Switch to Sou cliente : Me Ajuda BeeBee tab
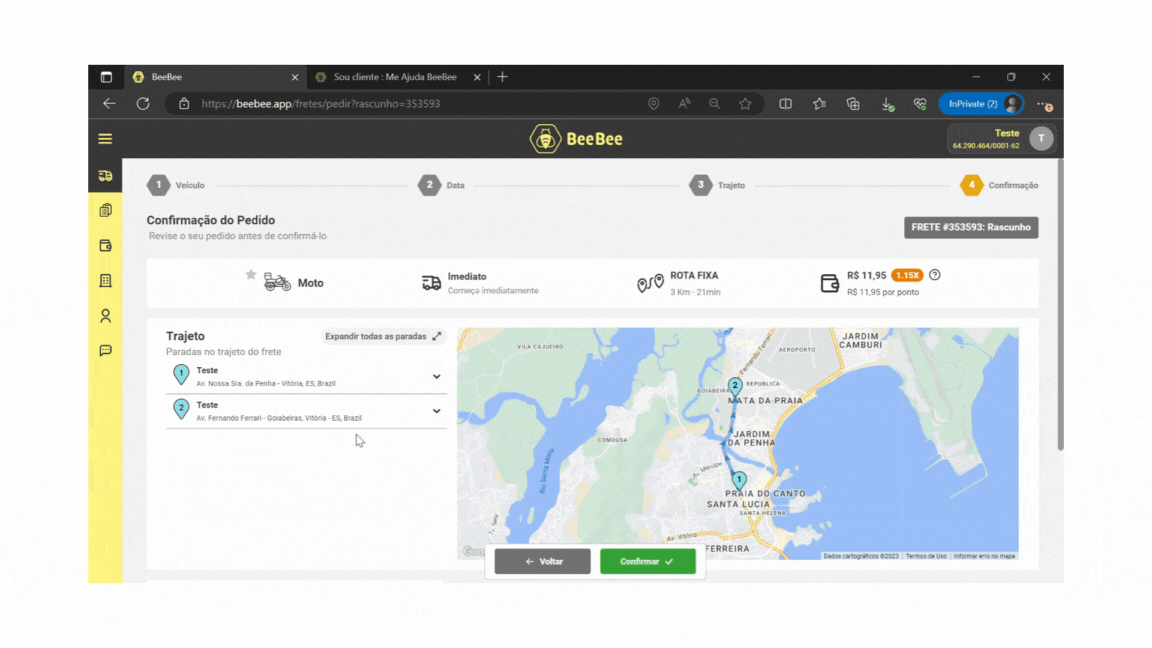The height and width of the screenshot is (648, 1152). tap(395, 77)
